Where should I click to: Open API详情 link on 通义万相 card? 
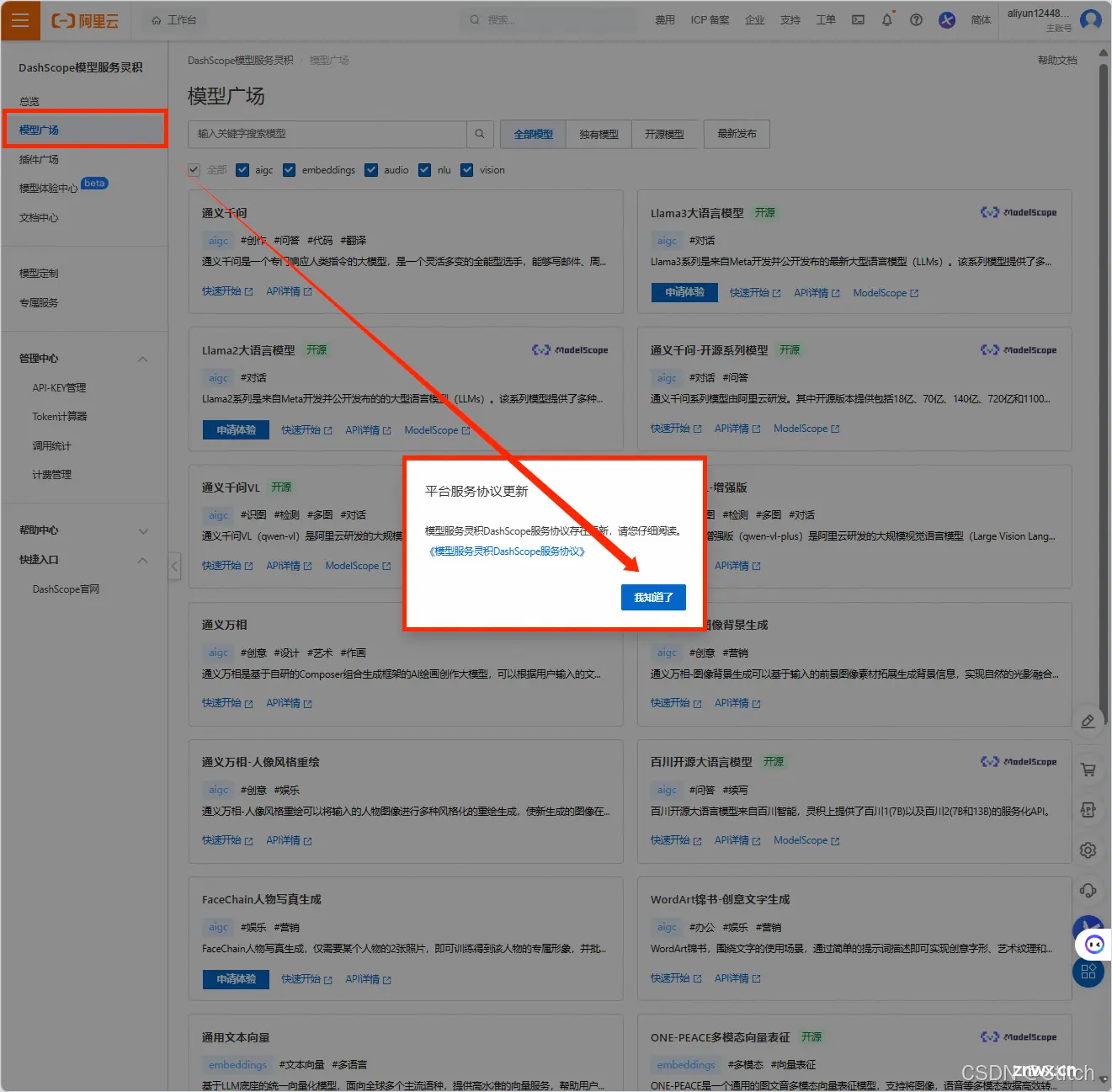289,703
